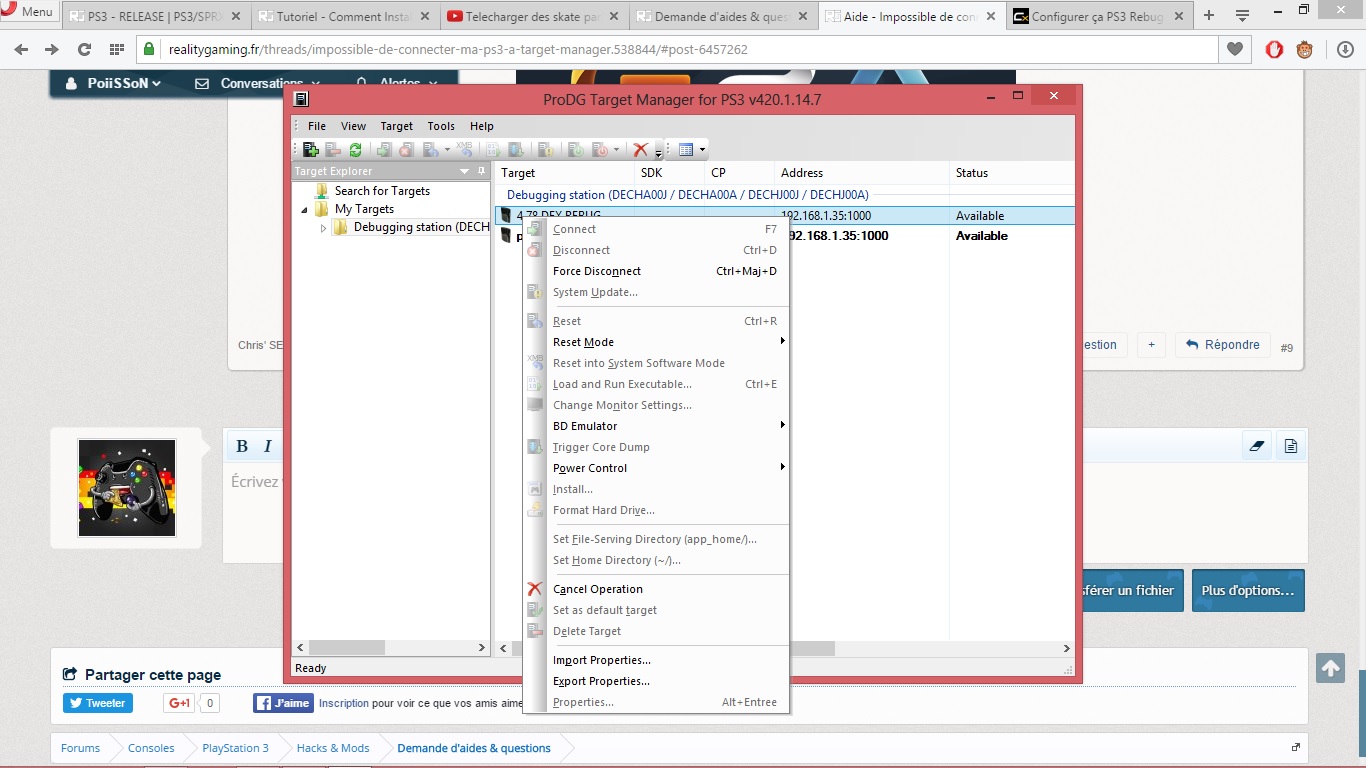Toggle the Target Explorer pin icon
The image size is (1366, 768).
click(481, 171)
